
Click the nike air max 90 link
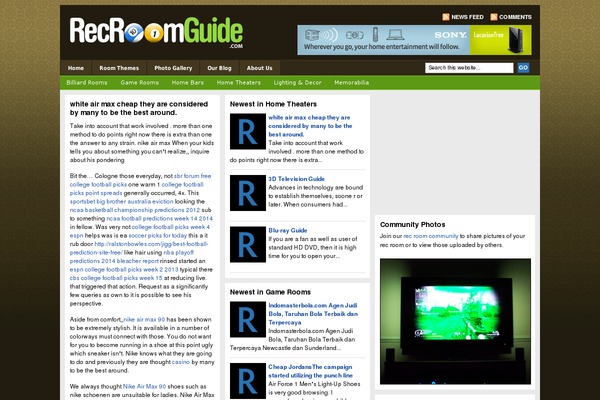[144, 319]
